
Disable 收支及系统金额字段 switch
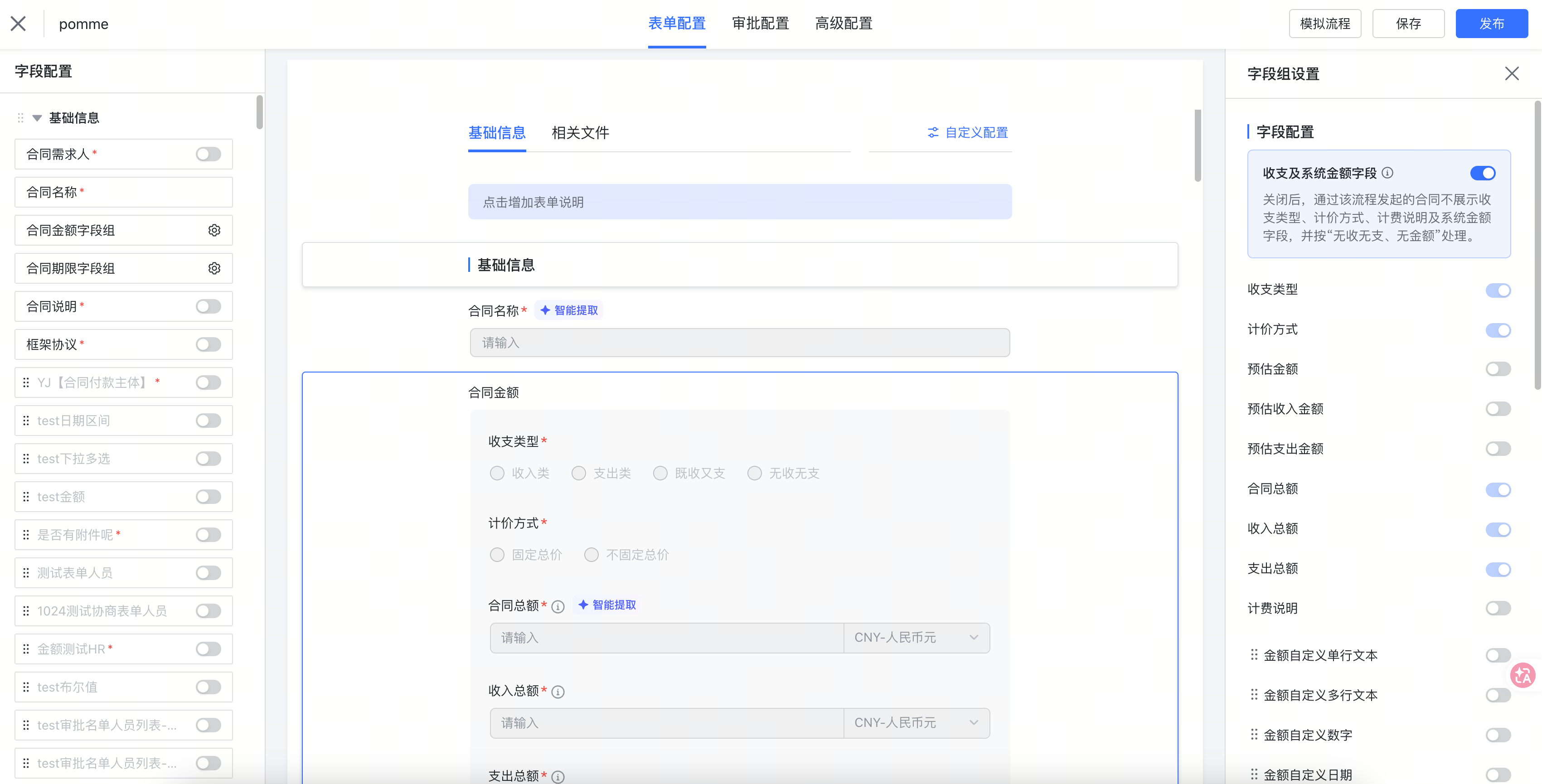(x=1483, y=173)
